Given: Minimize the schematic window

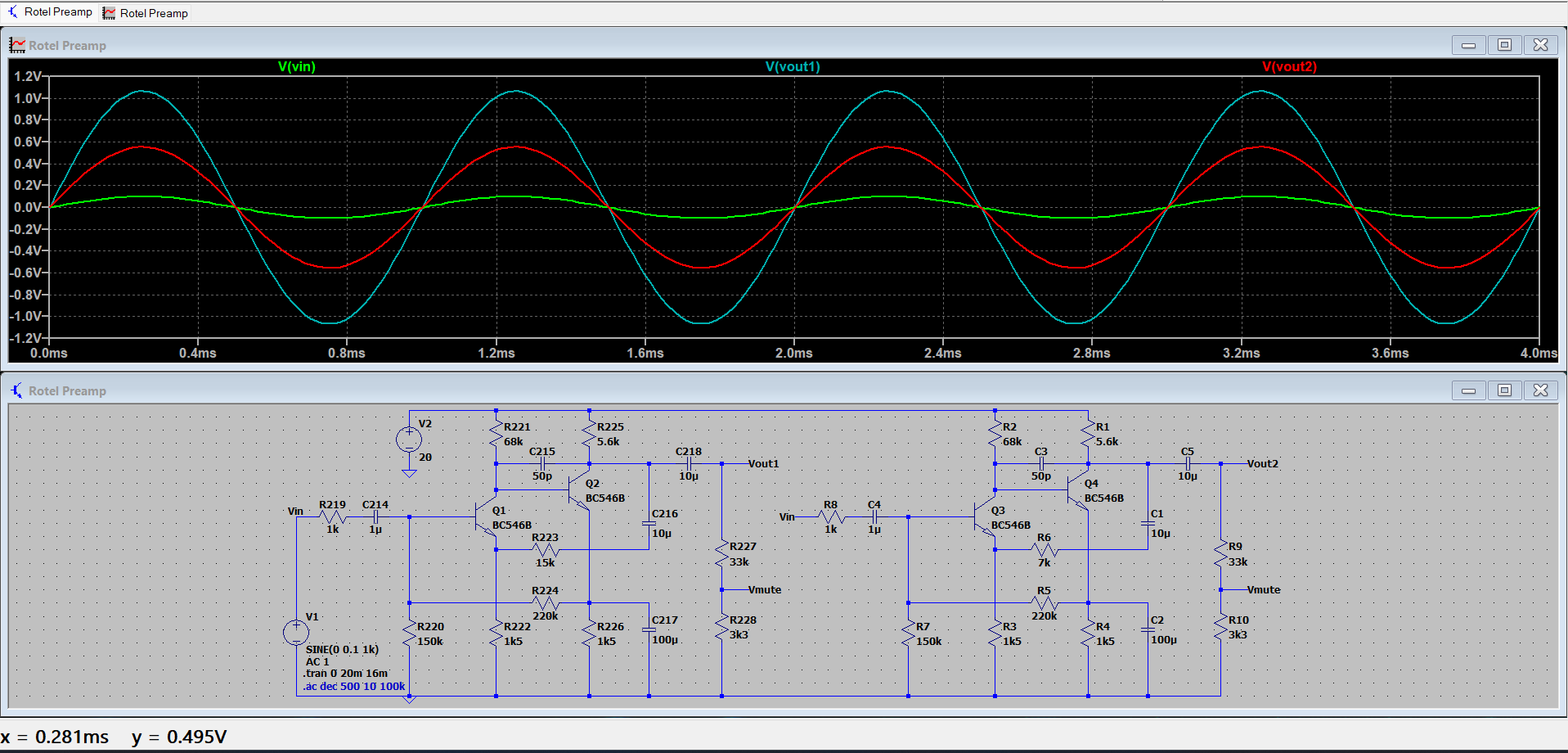Looking at the screenshot, I should tap(1468, 390).
